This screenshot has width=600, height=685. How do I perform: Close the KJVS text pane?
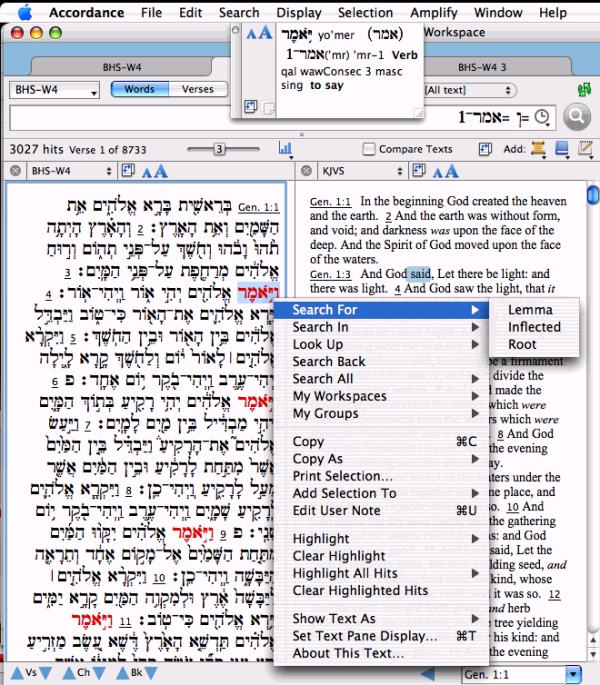pos(306,170)
